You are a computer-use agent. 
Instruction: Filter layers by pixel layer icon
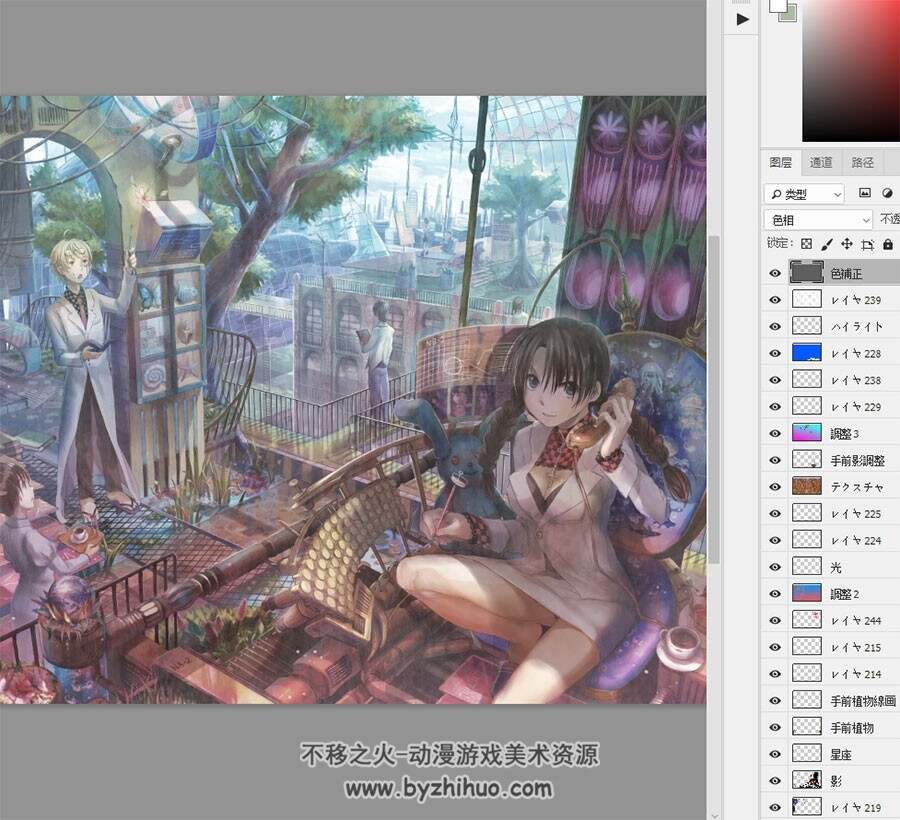(x=864, y=193)
